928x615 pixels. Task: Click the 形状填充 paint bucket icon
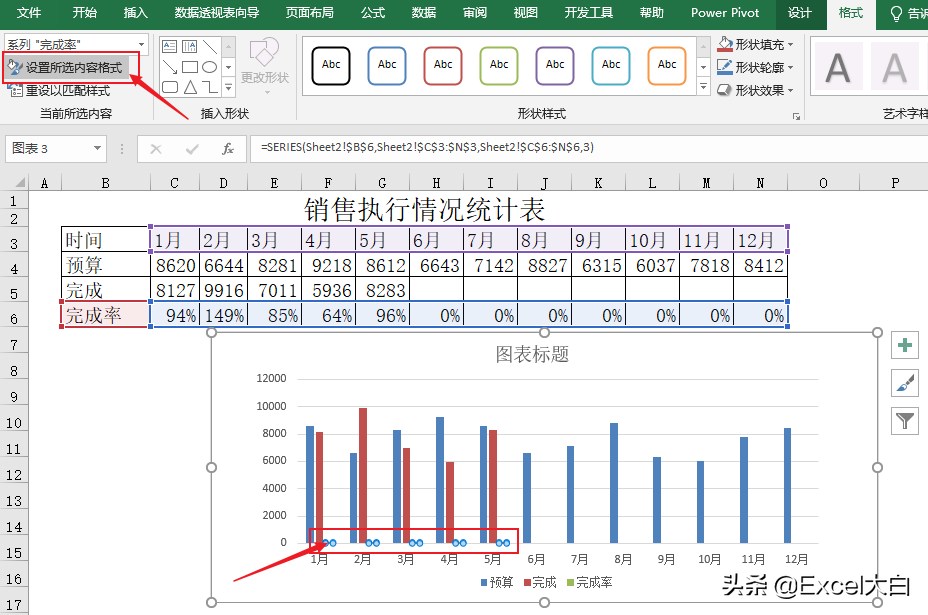[725, 44]
